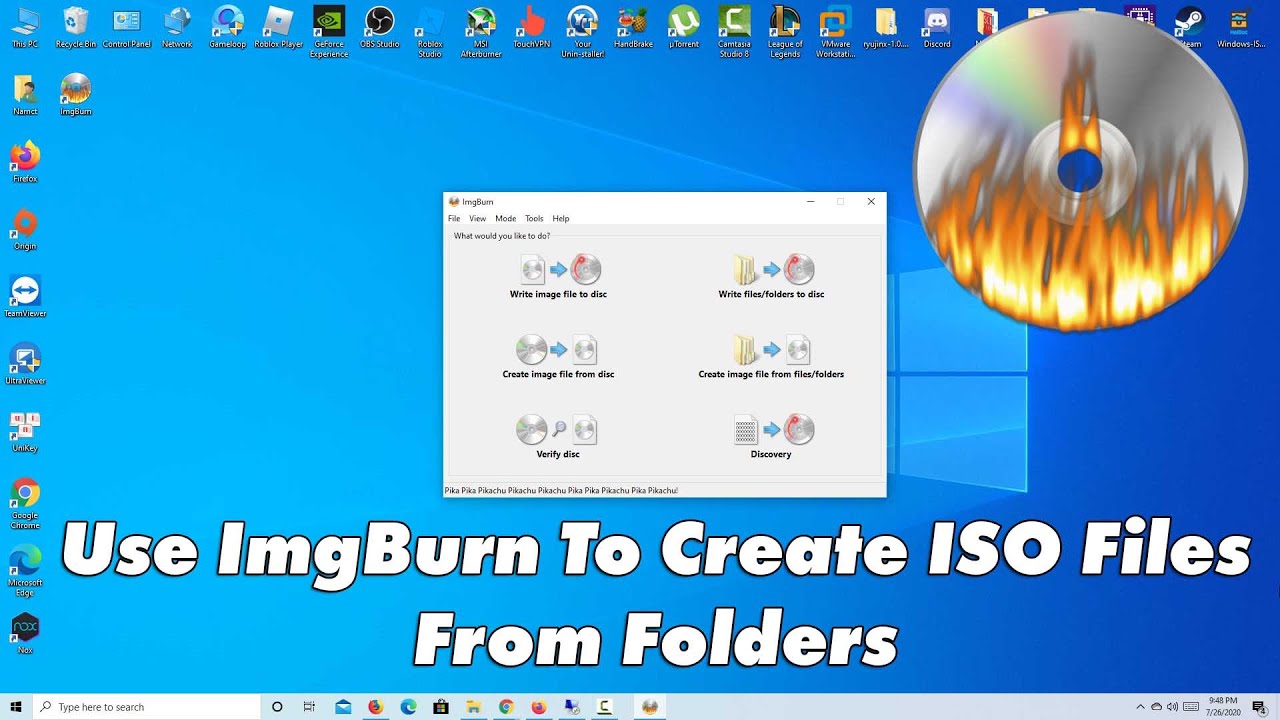Open Cortana from the taskbar
1280x720 pixels.
point(277,707)
